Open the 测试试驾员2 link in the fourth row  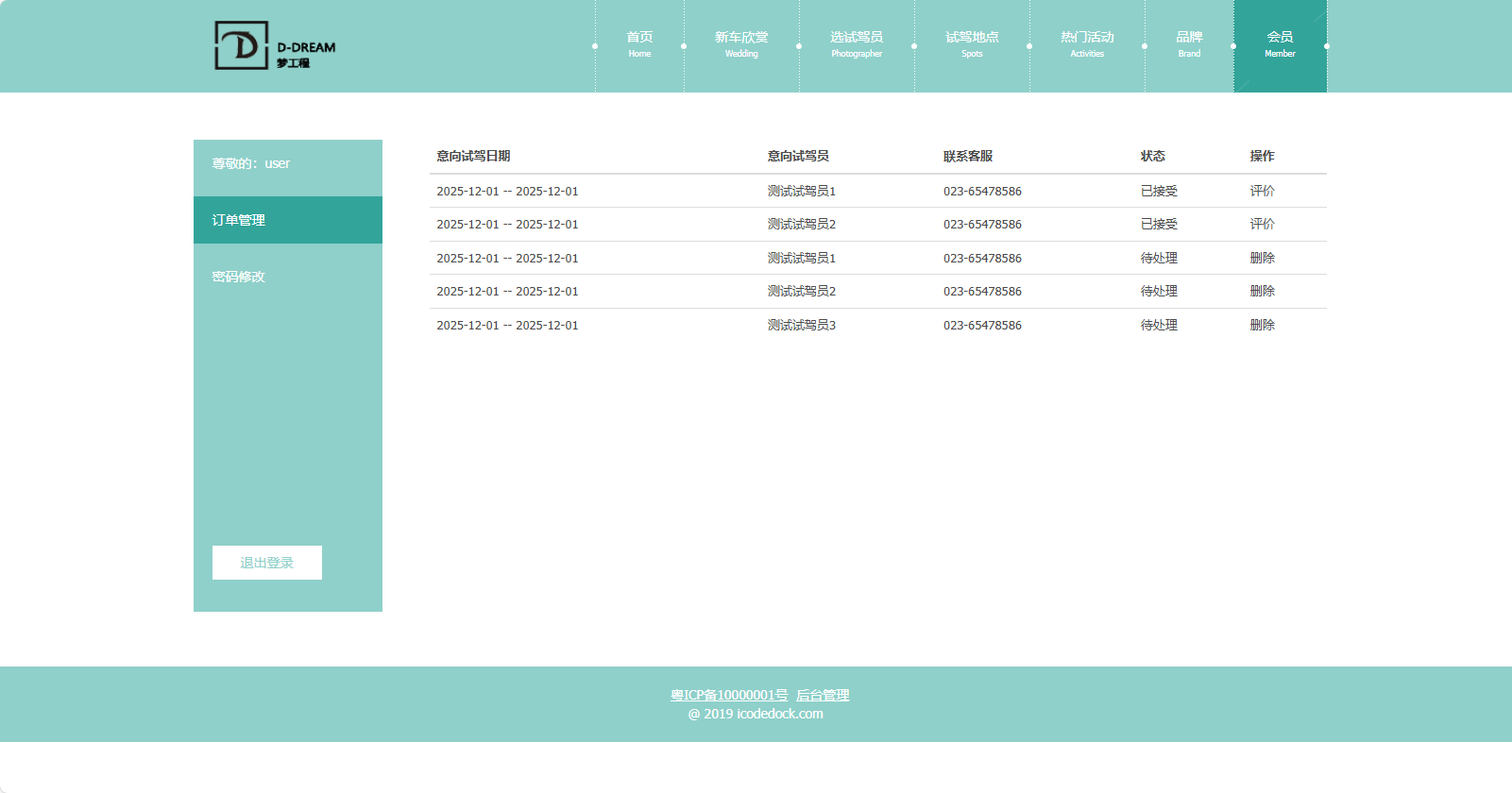(x=802, y=291)
